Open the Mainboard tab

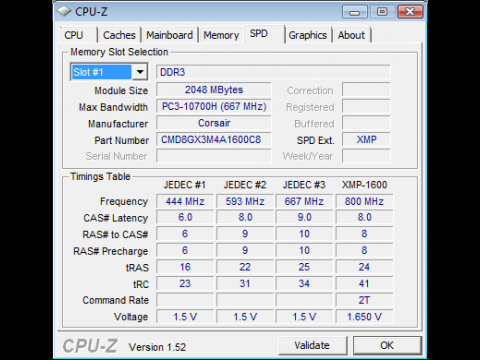tap(169, 35)
